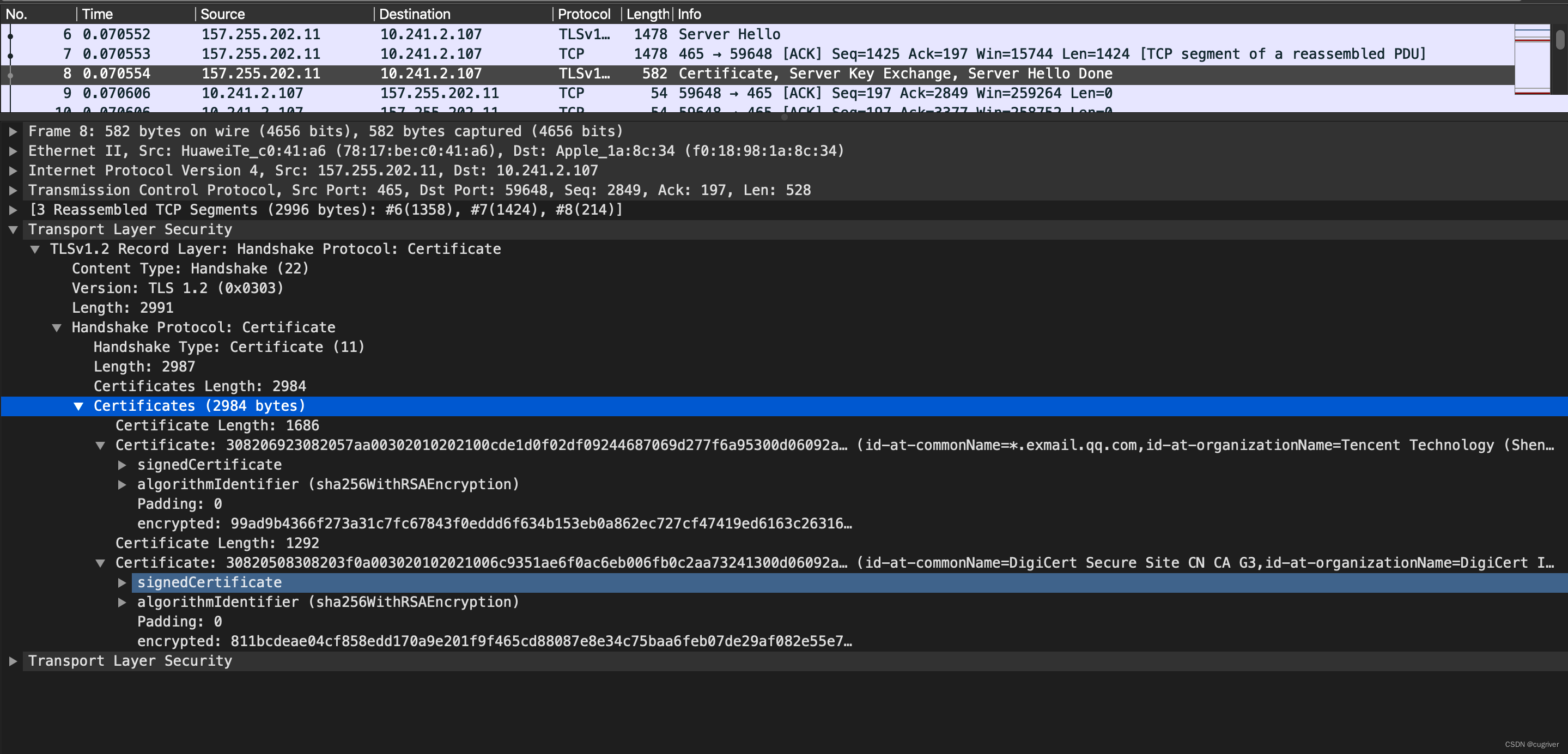The height and width of the screenshot is (754, 1568).
Task: Sort packets by the Source column header
Action: coord(284,14)
